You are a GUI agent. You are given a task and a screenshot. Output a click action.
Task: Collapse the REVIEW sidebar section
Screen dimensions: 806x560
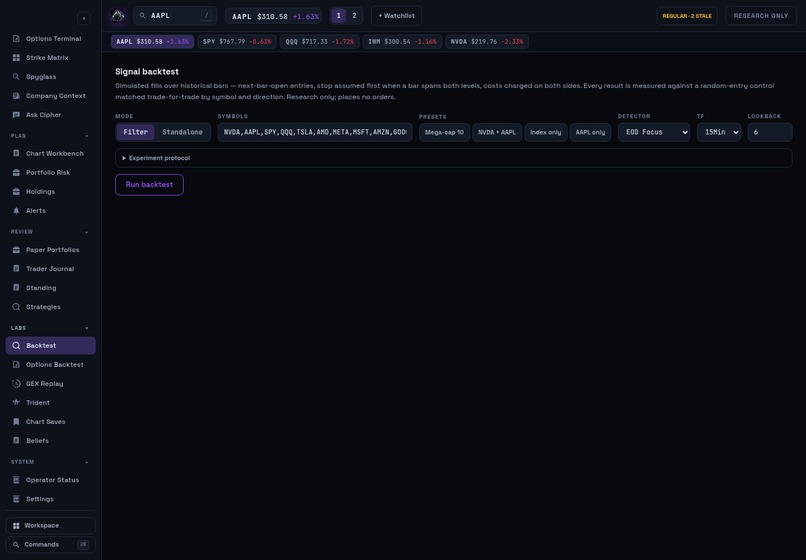click(86, 232)
